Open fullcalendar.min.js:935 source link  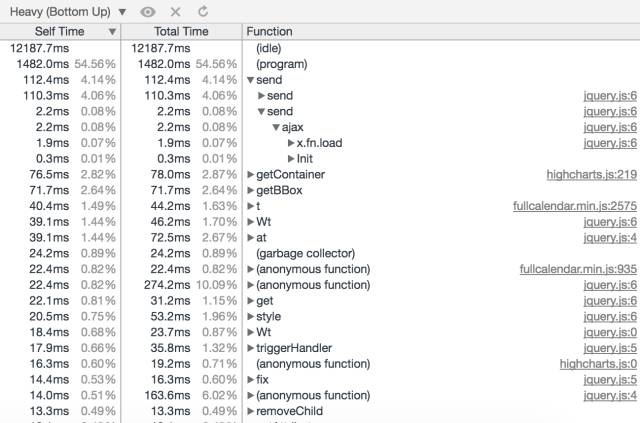pyautogui.click(x=578, y=269)
